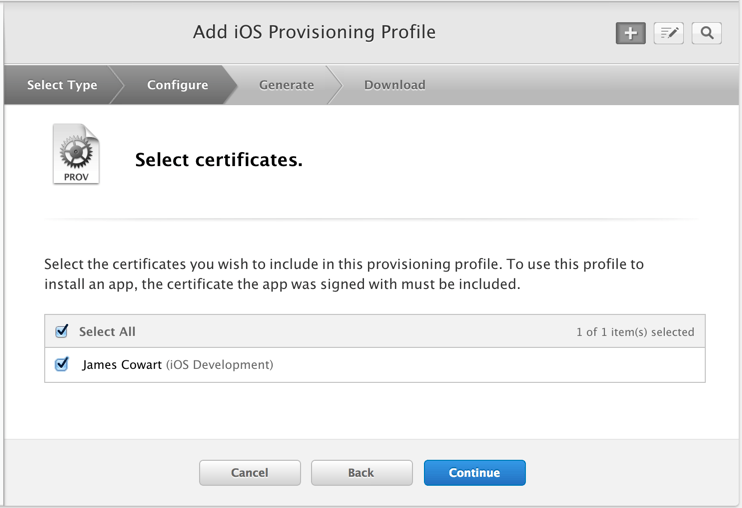Toggle the Select All checkbox

click(x=62, y=331)
